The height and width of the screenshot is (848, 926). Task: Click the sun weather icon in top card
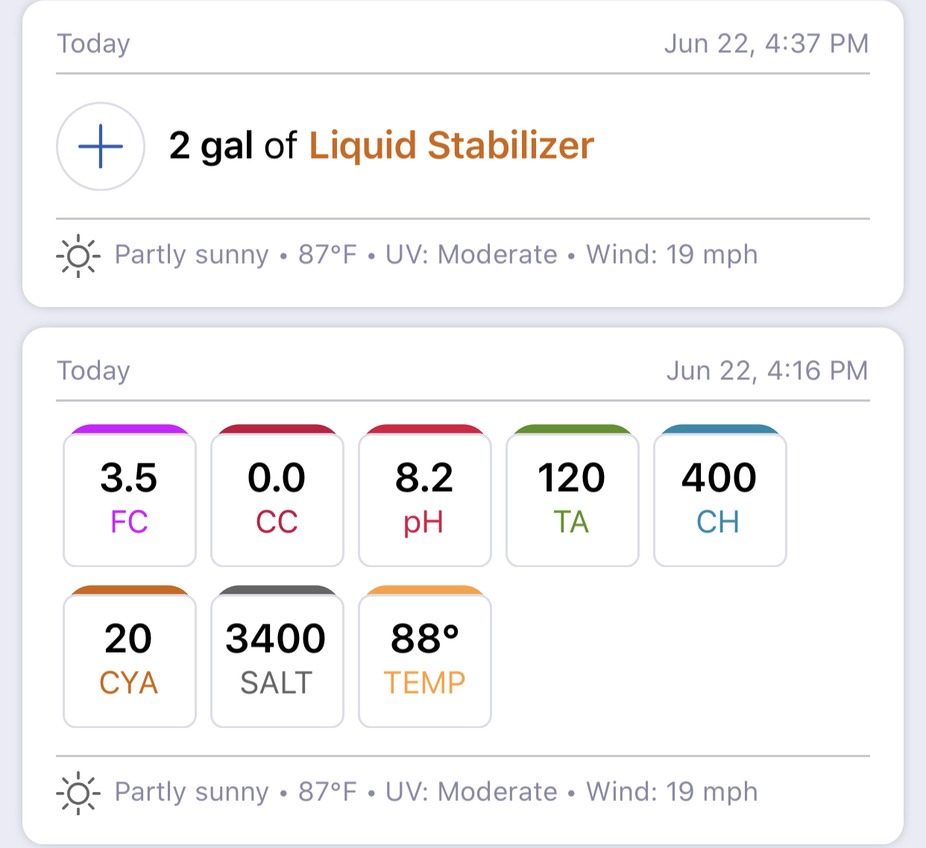click(78, 256)
